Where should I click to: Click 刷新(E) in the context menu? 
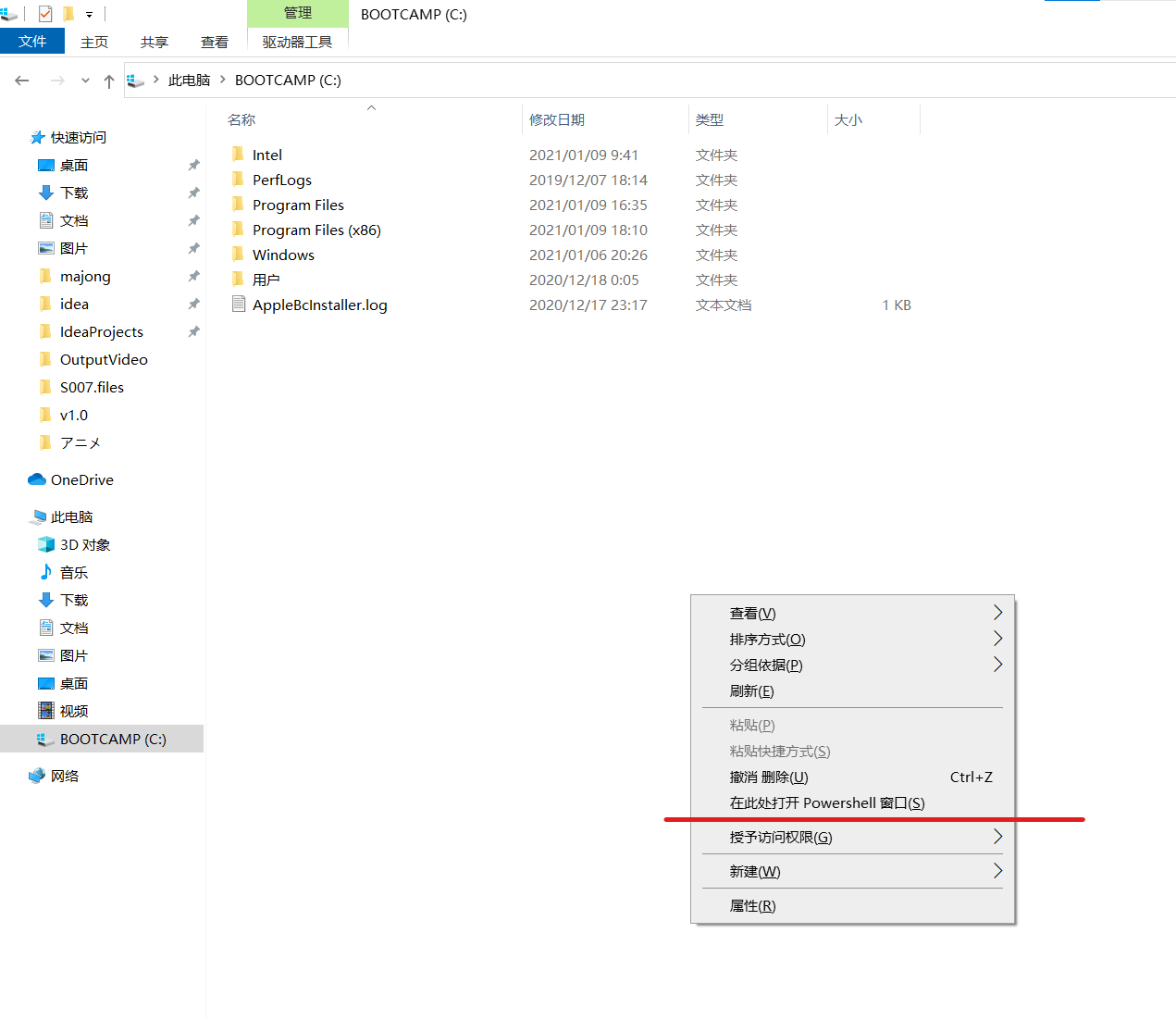point(751,690)
